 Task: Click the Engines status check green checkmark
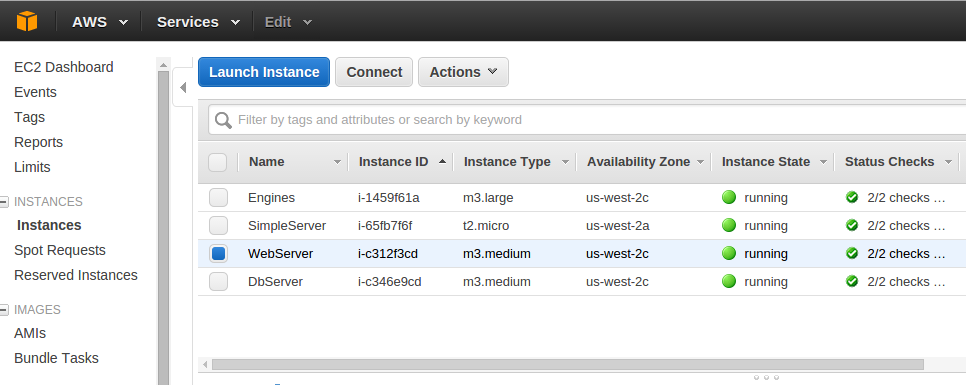tap(852, 197)
